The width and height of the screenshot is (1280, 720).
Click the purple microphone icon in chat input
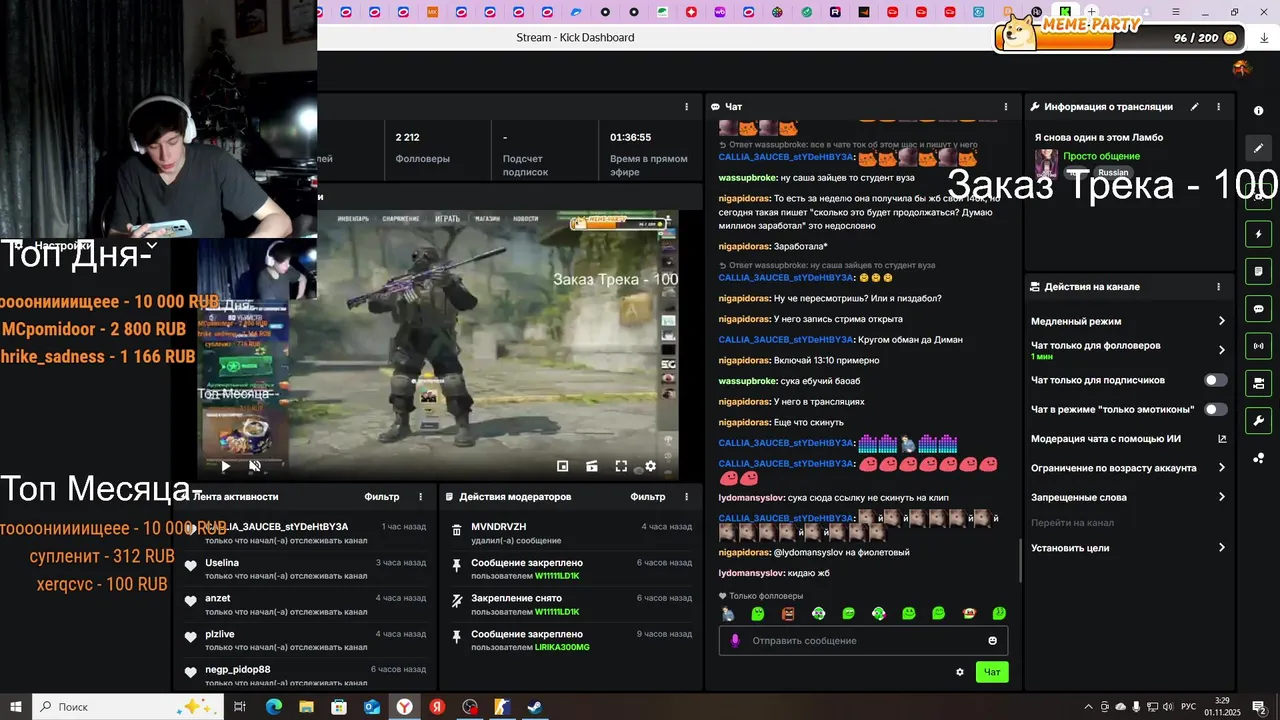click(x=735, y=641)
